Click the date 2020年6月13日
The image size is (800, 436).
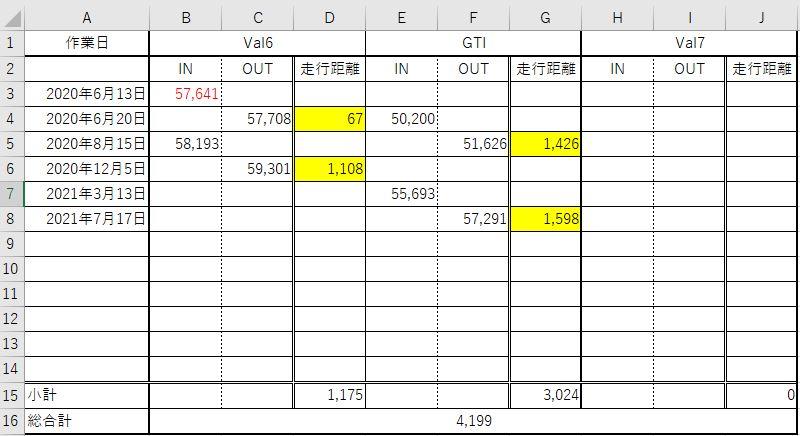(x=87, y=94)
